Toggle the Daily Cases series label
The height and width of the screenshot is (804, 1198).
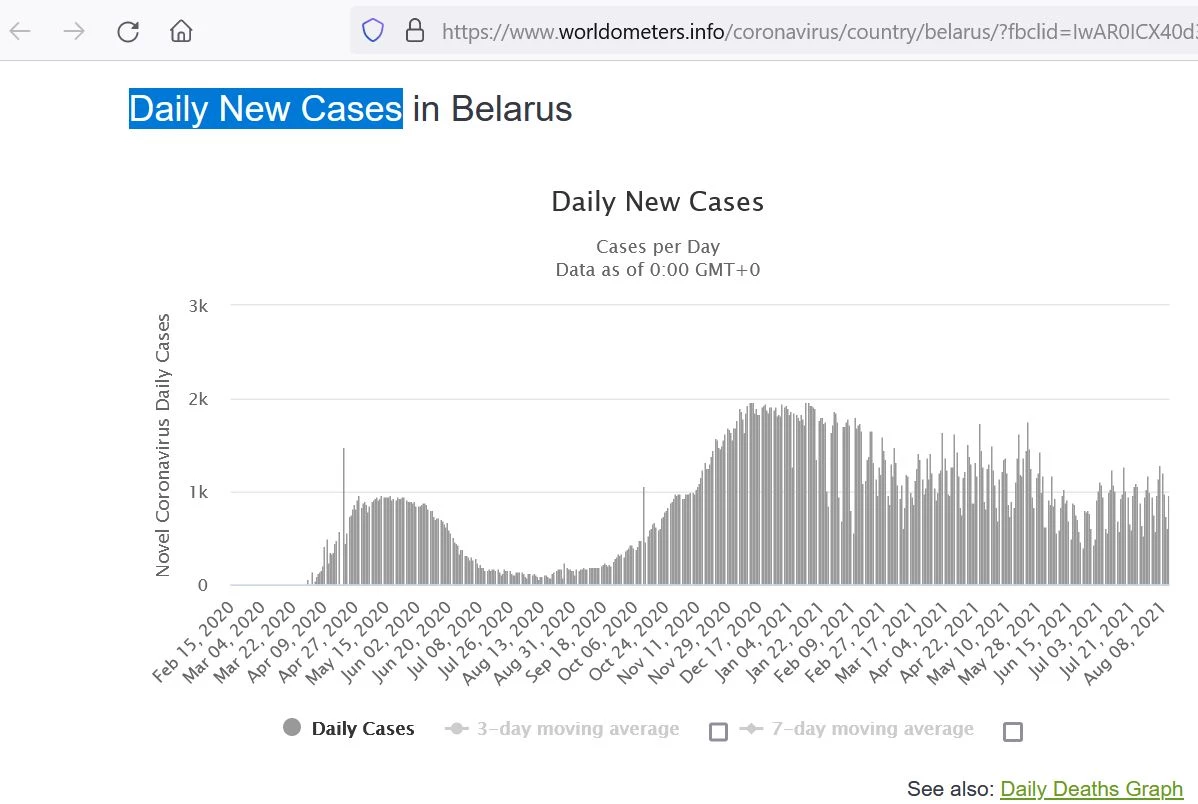coord(363,728)
